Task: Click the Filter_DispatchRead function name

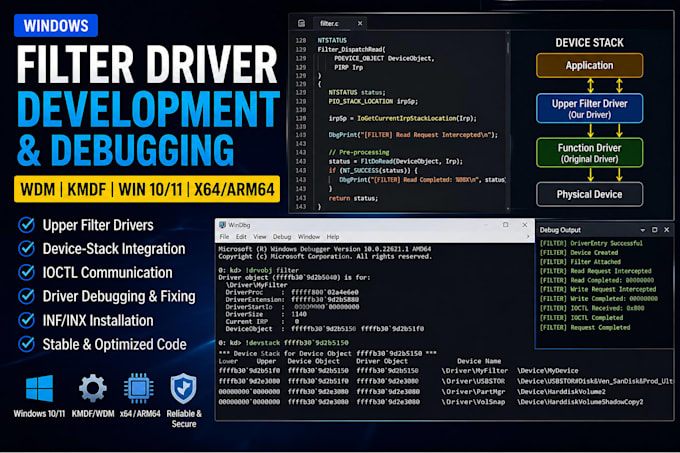Action: pos(351,49)
